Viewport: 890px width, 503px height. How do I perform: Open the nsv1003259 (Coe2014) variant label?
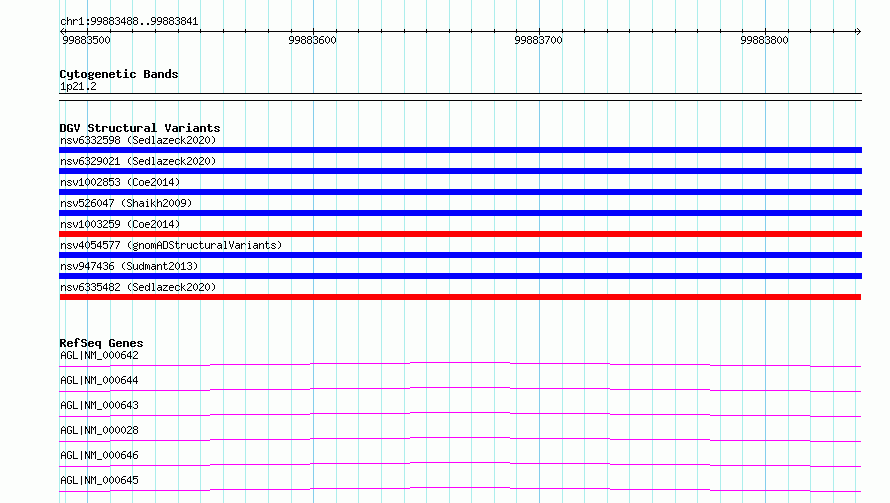(120, 224)
